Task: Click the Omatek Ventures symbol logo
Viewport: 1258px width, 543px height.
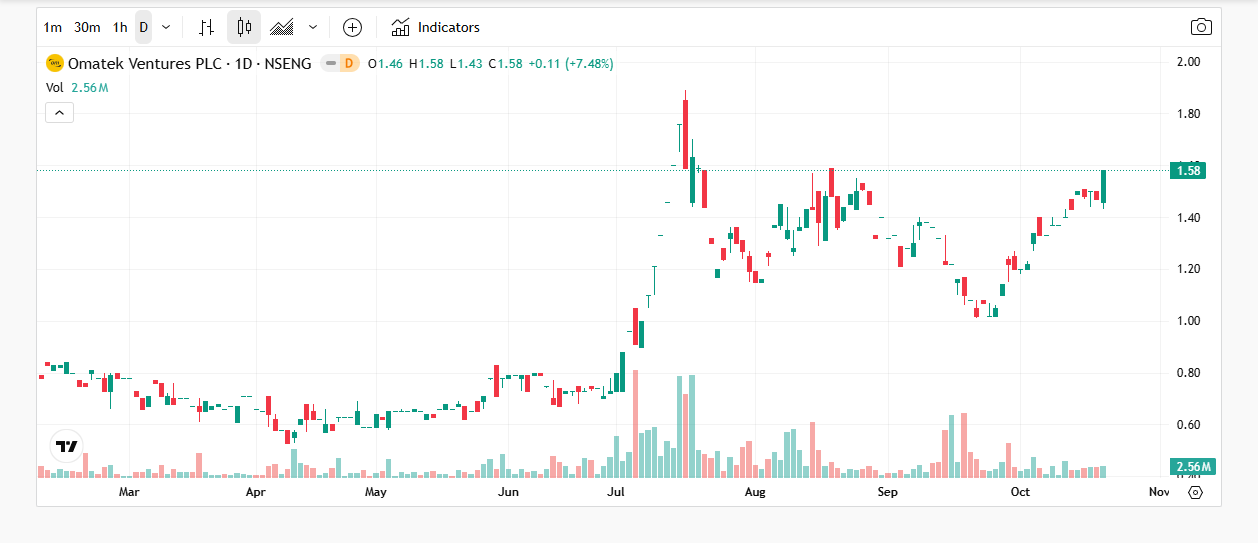Action: tap(55, 63)
